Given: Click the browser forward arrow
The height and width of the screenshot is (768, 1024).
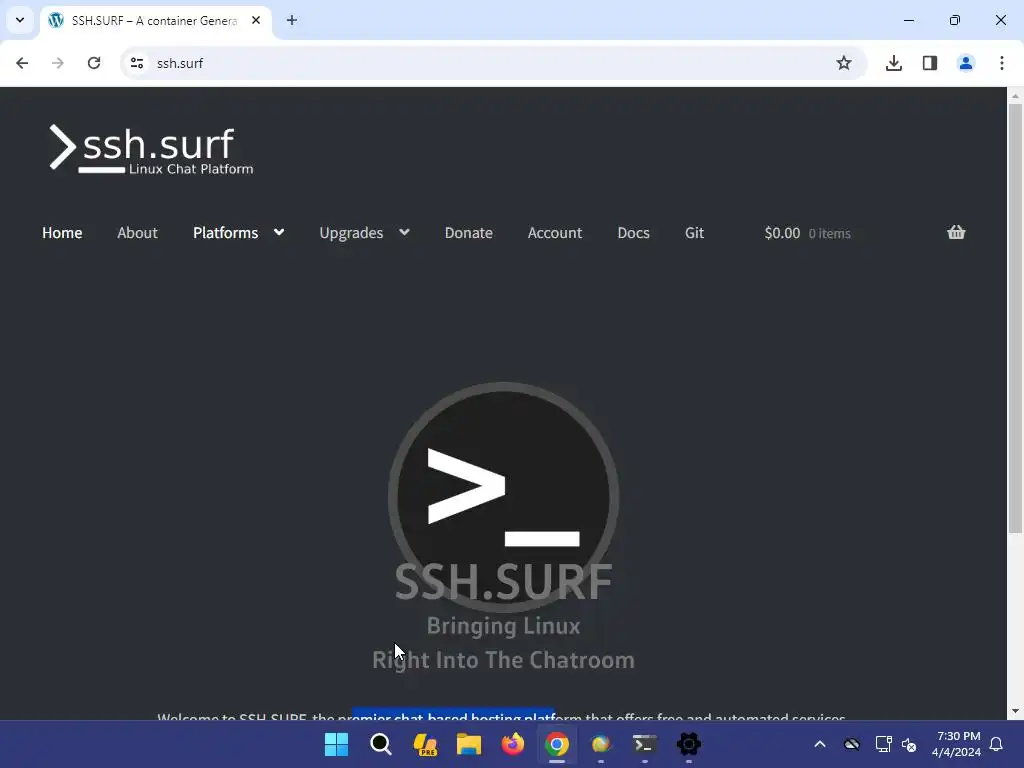Looking at the screenshot, I should point(57,63).
